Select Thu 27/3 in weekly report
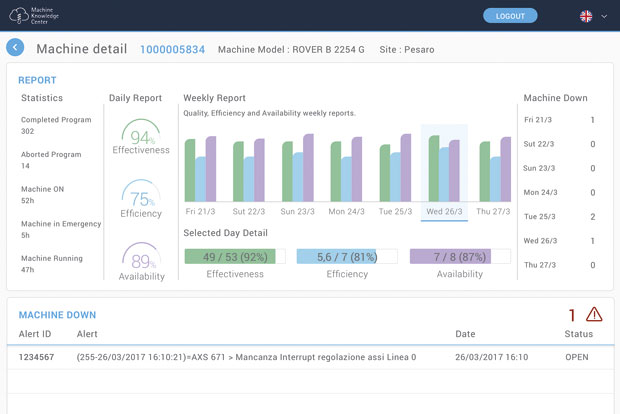This screenshot has width=620, height=414. pyautogui.click(x=493, y=212)
